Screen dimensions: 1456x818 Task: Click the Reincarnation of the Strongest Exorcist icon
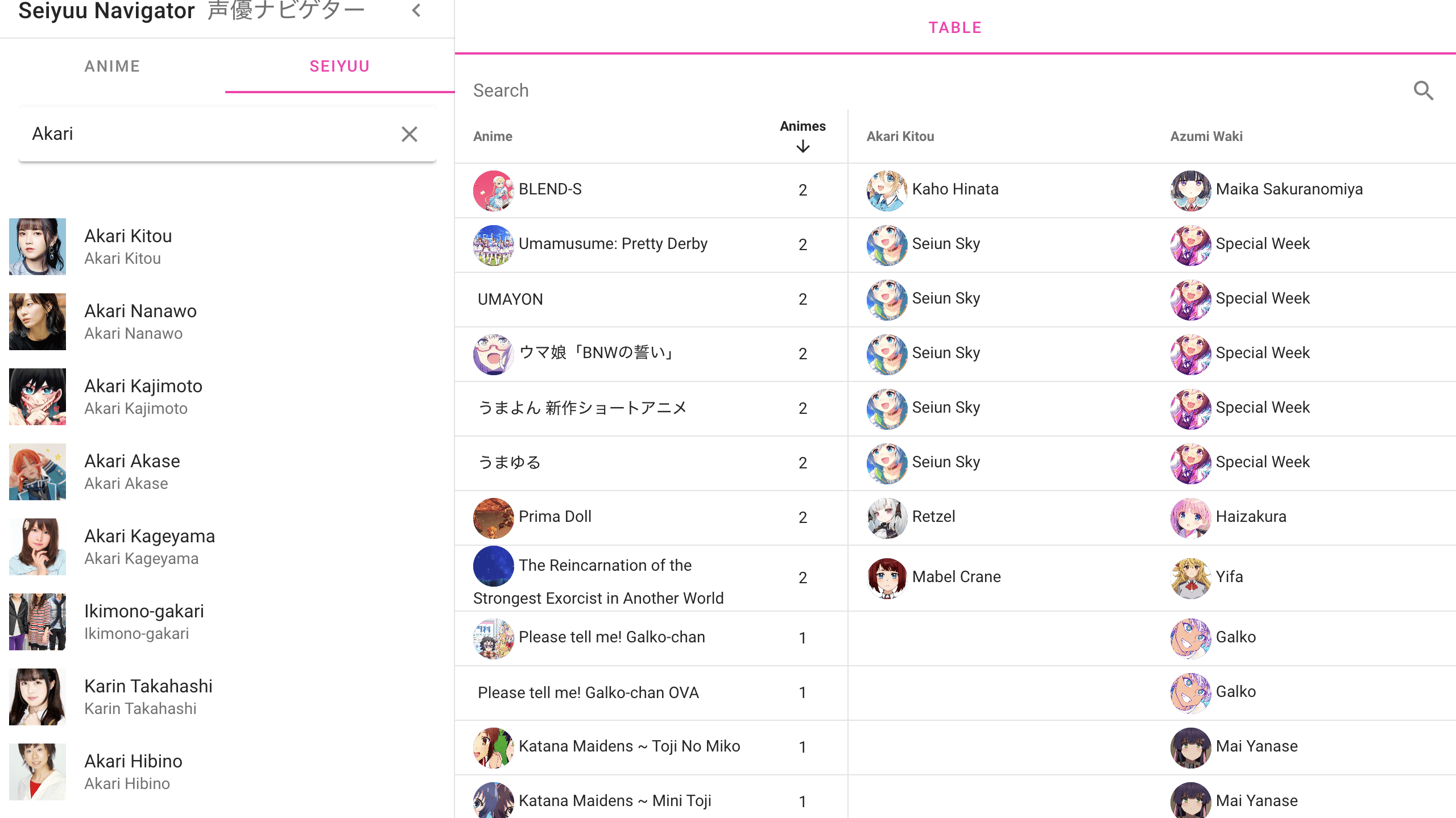pyautogui.click(x=493, y=566)
